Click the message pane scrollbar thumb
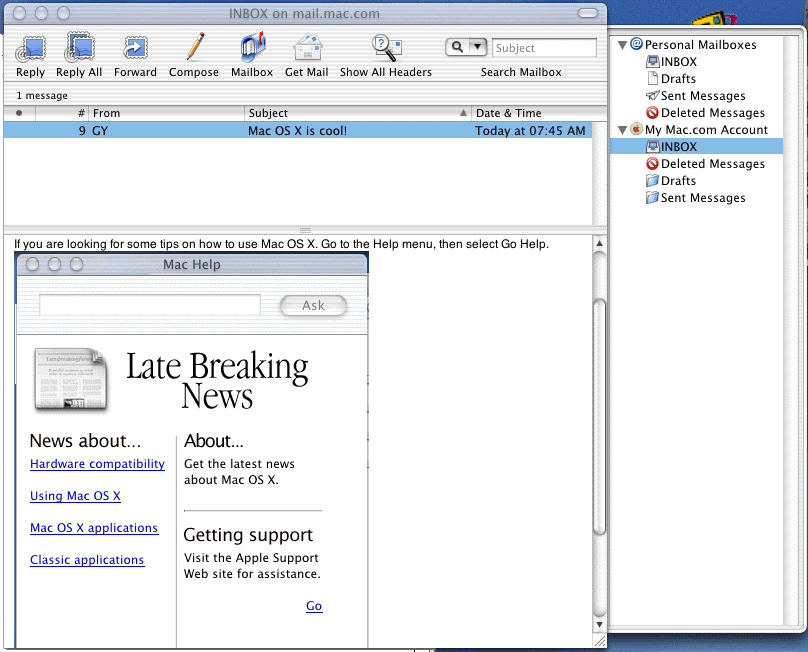This screenshot has width=808, height=652. [x=599, y=417]
